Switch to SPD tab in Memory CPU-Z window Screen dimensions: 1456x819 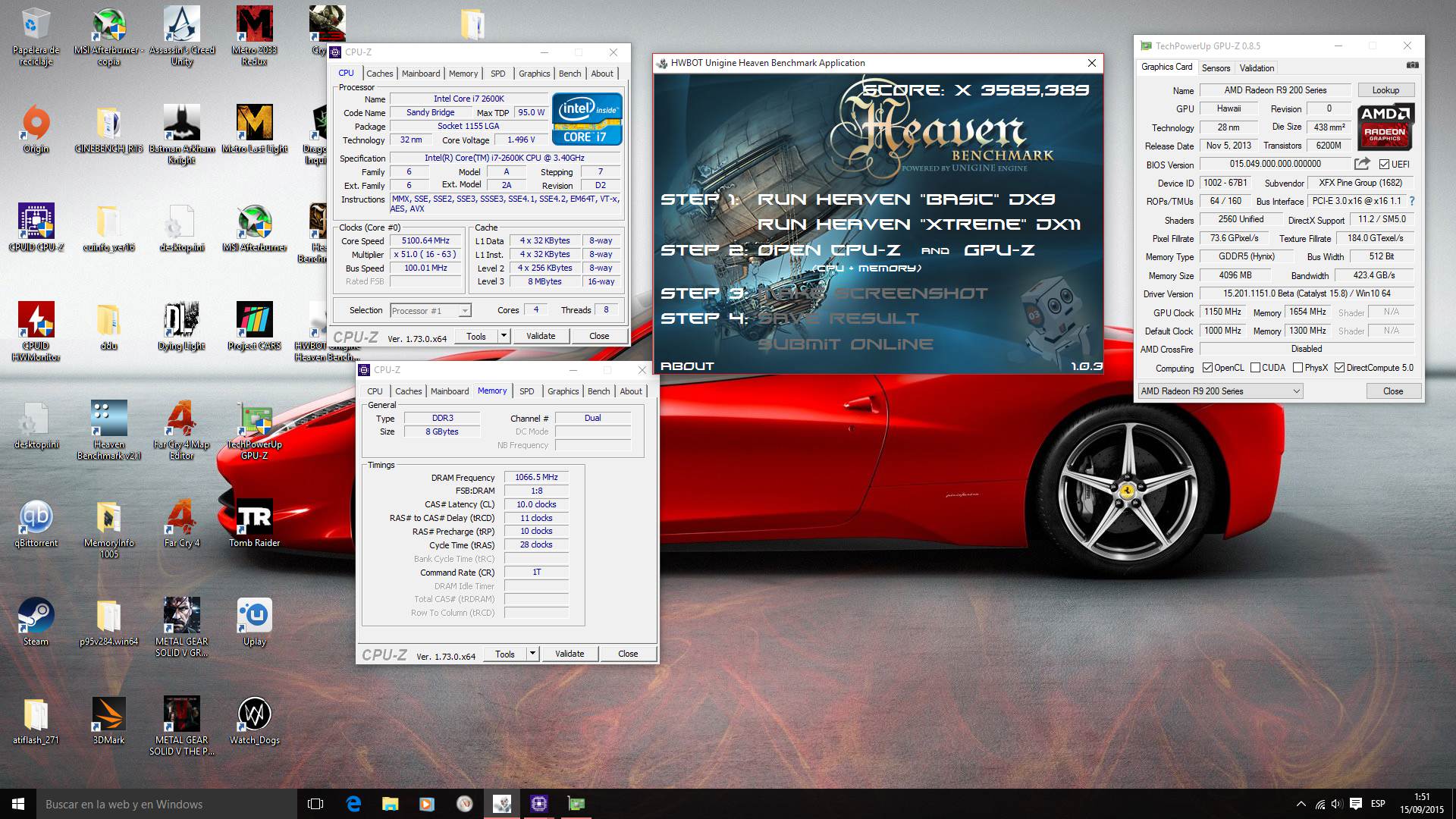click(x=526, y=391)
